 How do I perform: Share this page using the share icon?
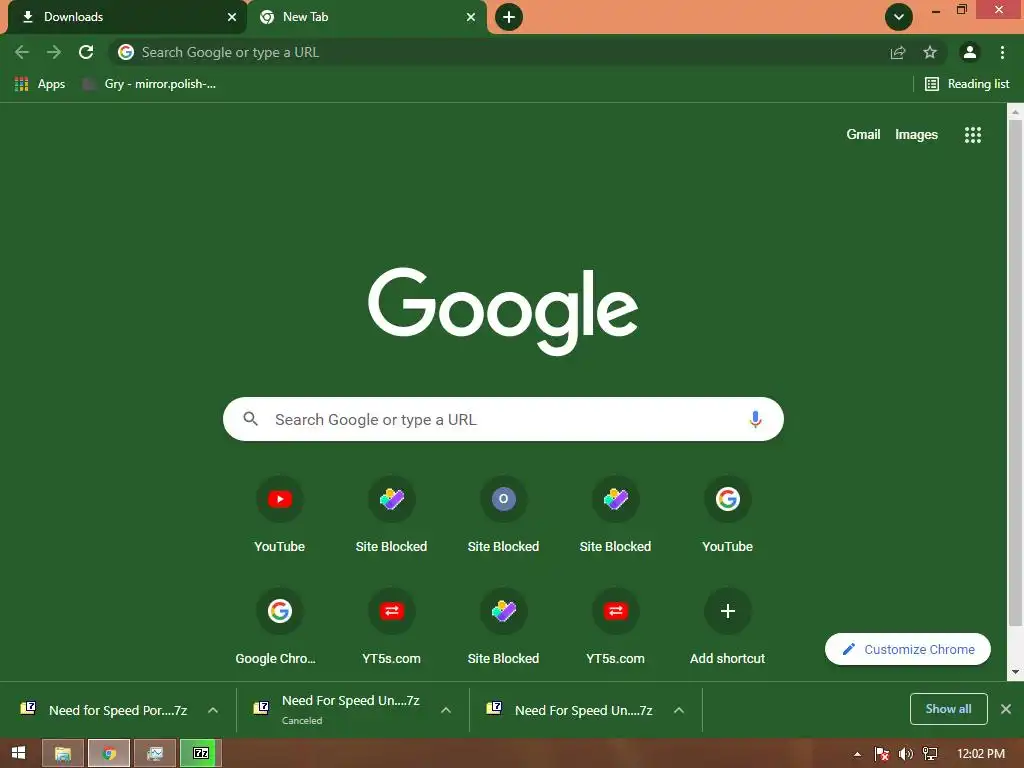click(898, 52)
